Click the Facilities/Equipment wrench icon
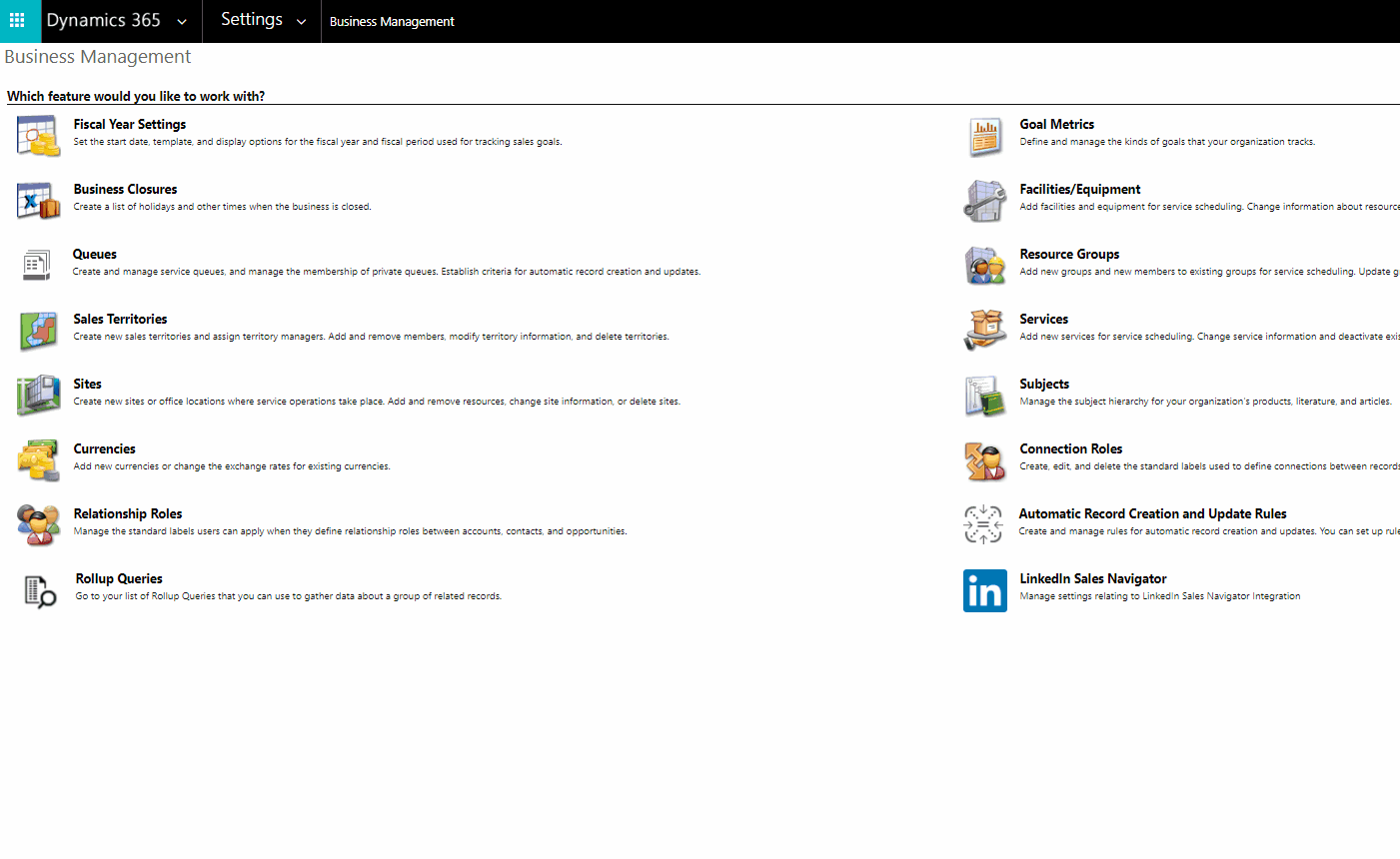The height and width of the screenshot is (859, 1400). pos(985,201)
